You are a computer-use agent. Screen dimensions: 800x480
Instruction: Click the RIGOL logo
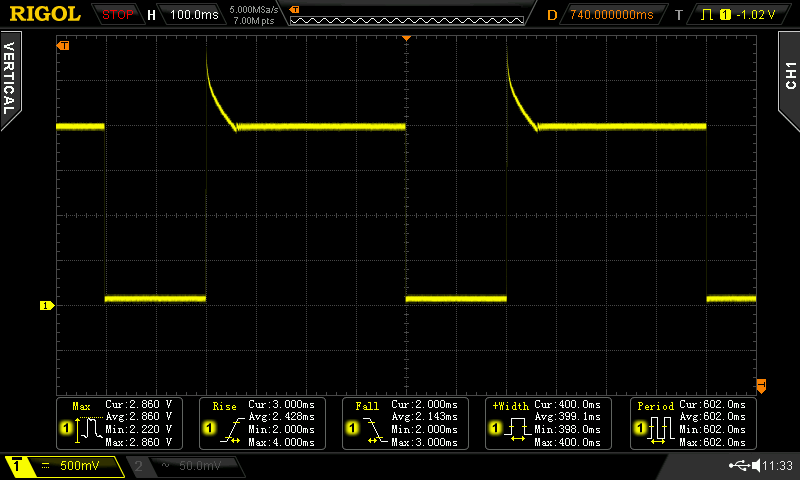(45, 15)
